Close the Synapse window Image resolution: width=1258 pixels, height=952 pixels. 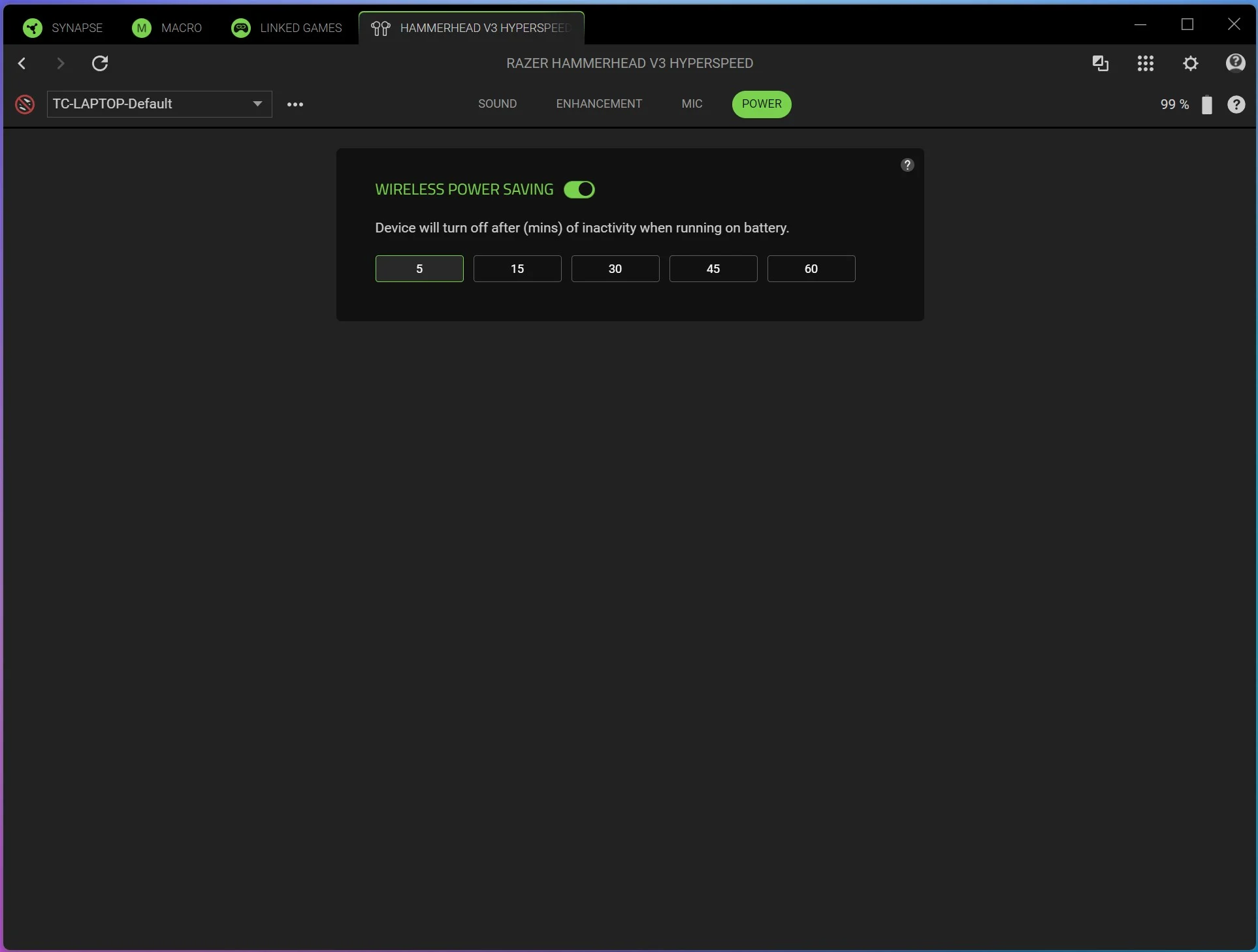[1234, 25]
